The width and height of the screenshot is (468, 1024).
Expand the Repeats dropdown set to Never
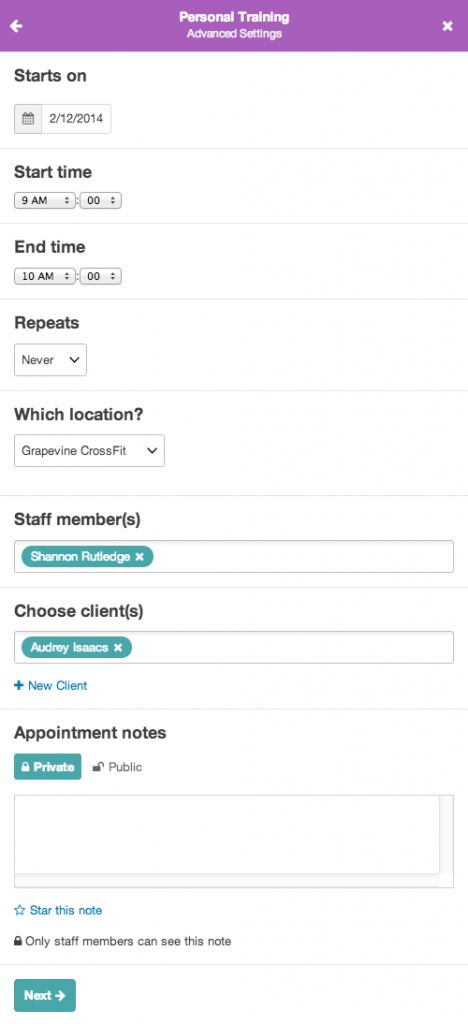click(50, 360)
